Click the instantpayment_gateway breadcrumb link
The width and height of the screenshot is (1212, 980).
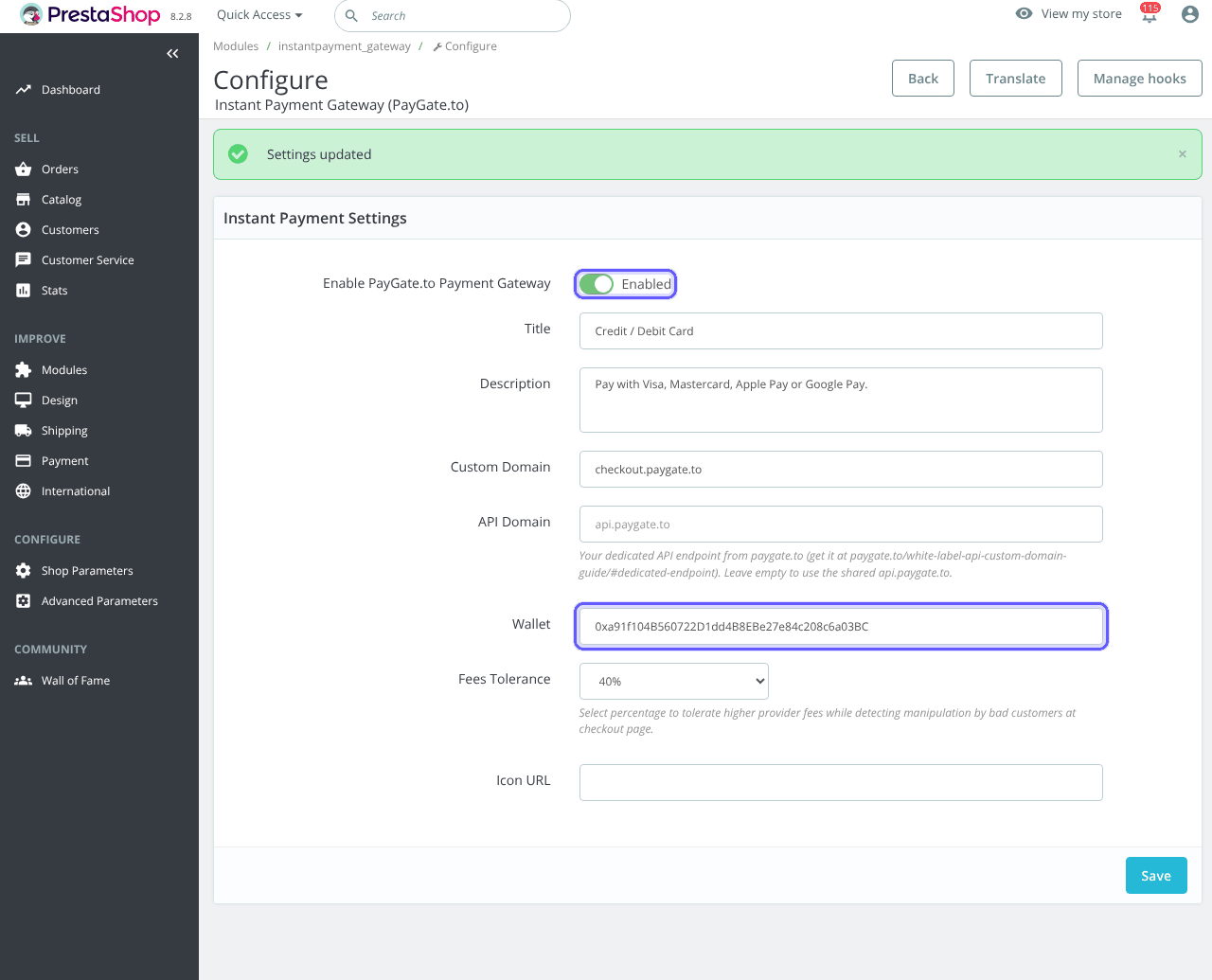[345, 46]
